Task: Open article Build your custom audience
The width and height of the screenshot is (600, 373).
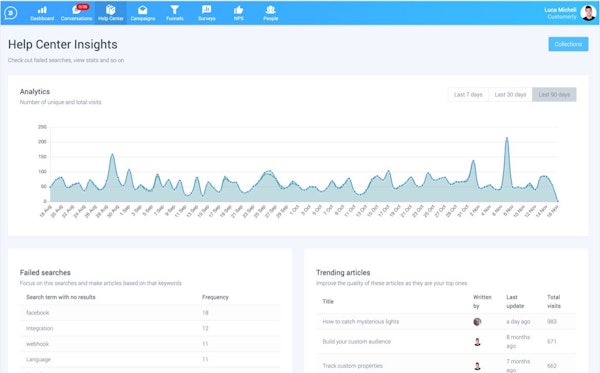Action: pyautogui.click(x=357, y=342)
